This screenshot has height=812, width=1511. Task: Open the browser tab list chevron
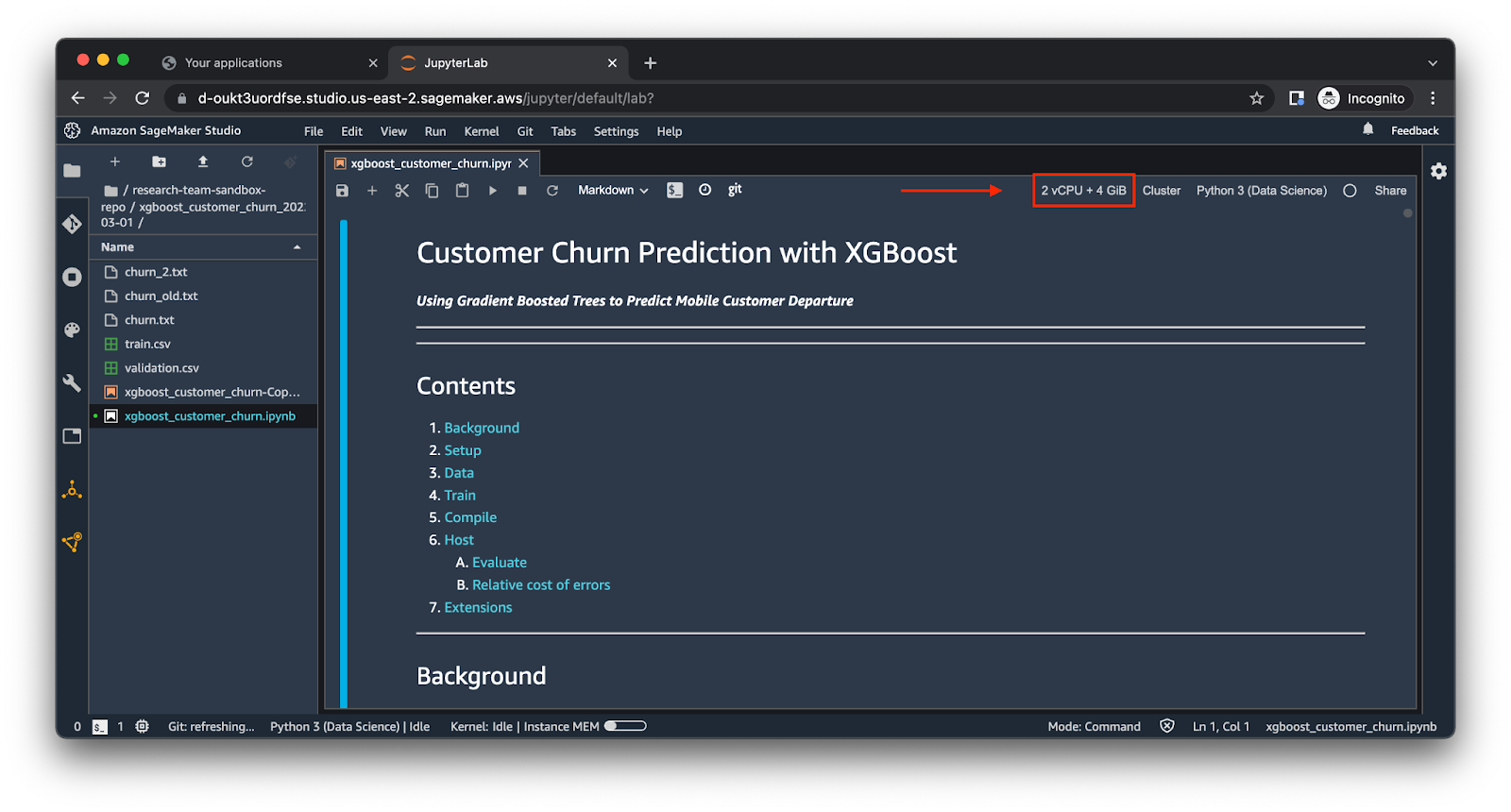(1432, 63)
